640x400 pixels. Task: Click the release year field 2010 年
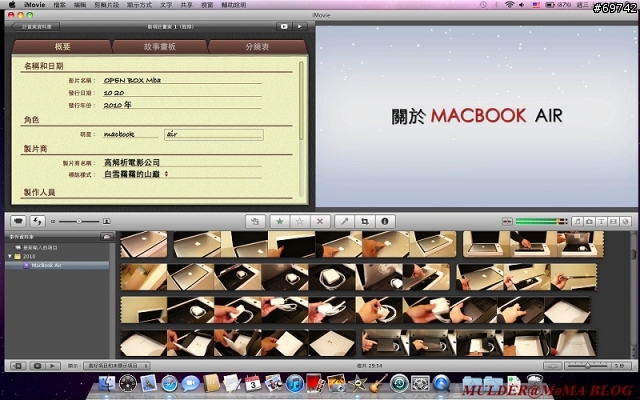pos(182,105)
